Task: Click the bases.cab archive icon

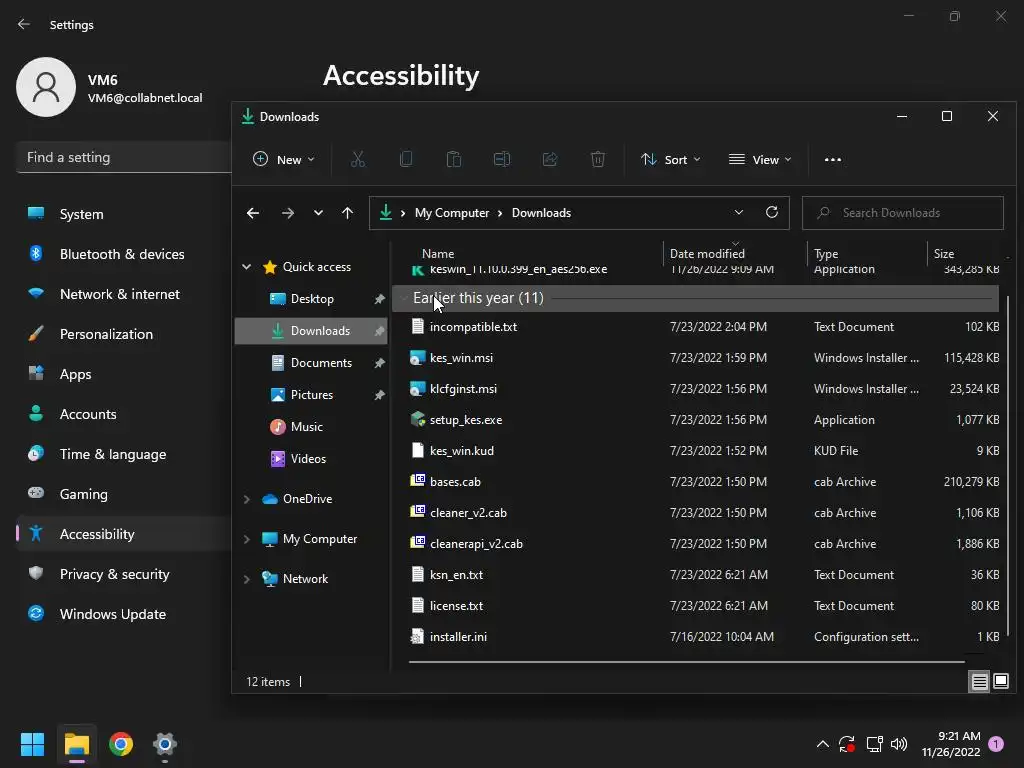Action: tap(417, 481)
